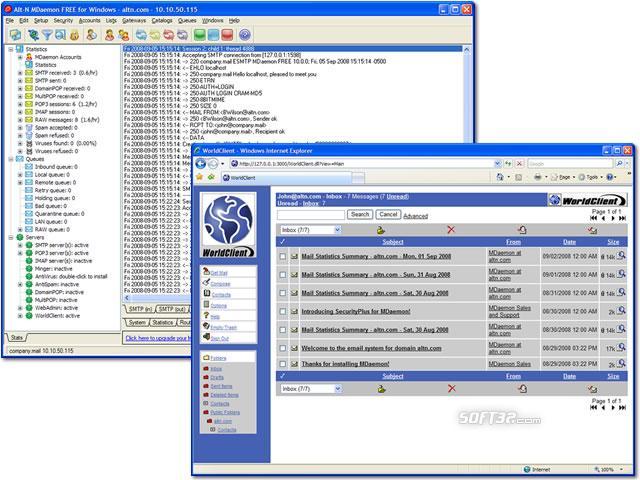Open the Accounts menu in MDaemon
The height and width of the screenshot is (480, 640).
[x=89, y=20]
